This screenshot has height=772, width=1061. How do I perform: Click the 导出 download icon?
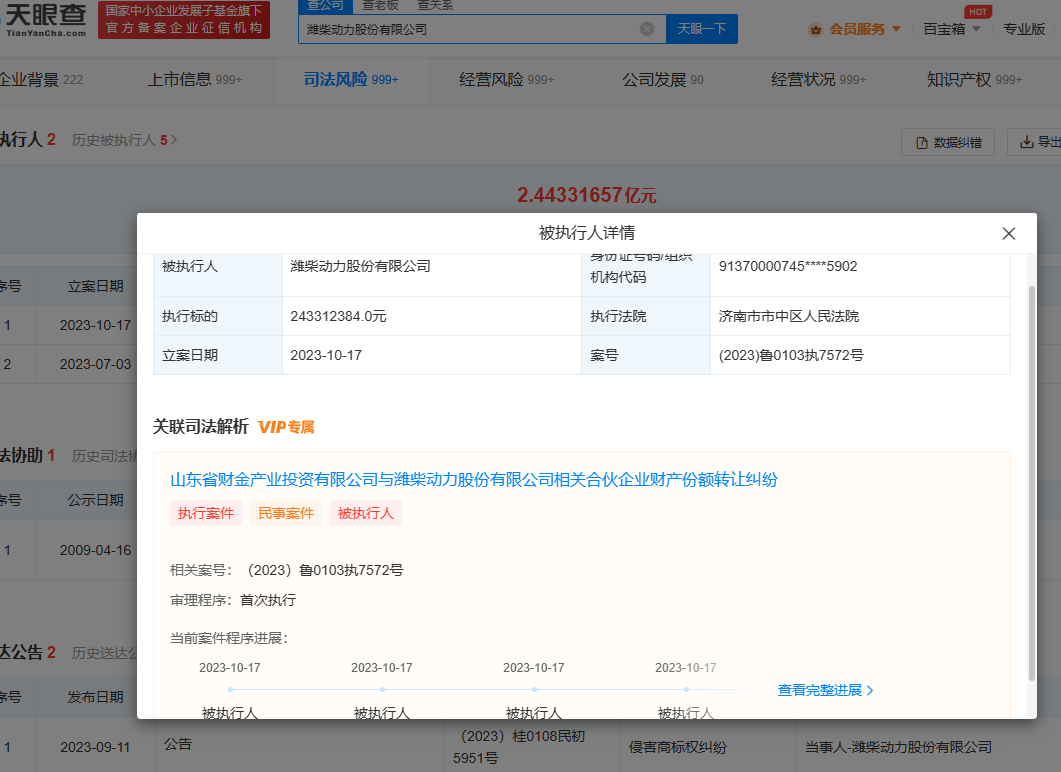coord(1026,143)
